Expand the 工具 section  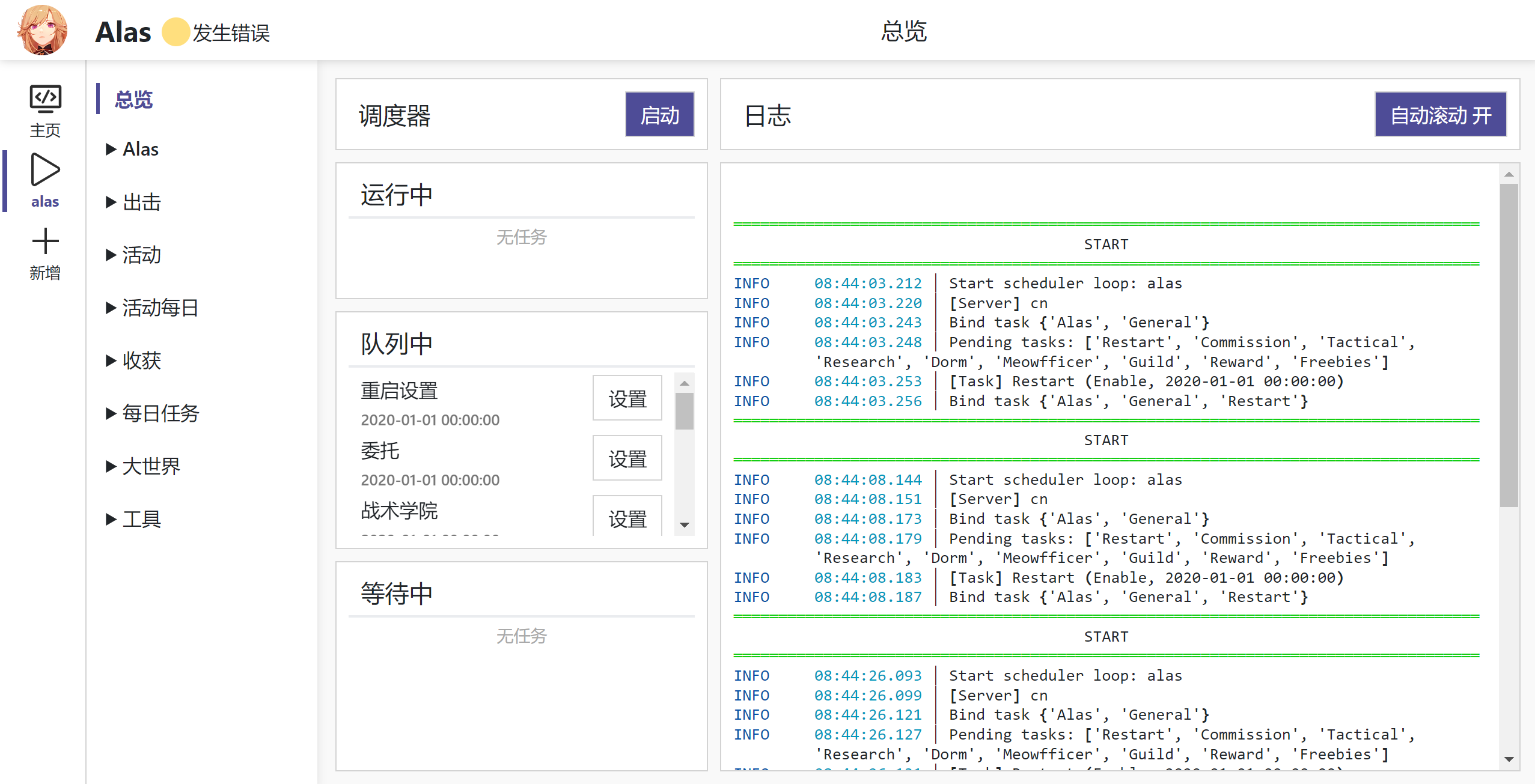(141, 518)
